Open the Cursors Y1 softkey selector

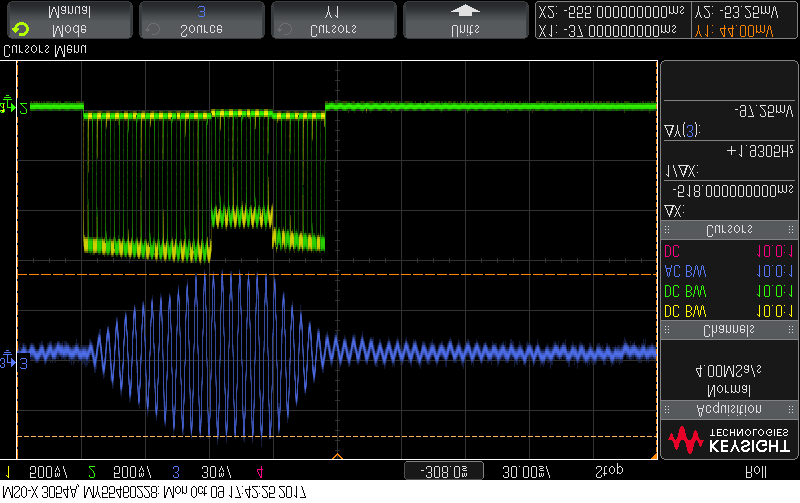coord(333,20)
